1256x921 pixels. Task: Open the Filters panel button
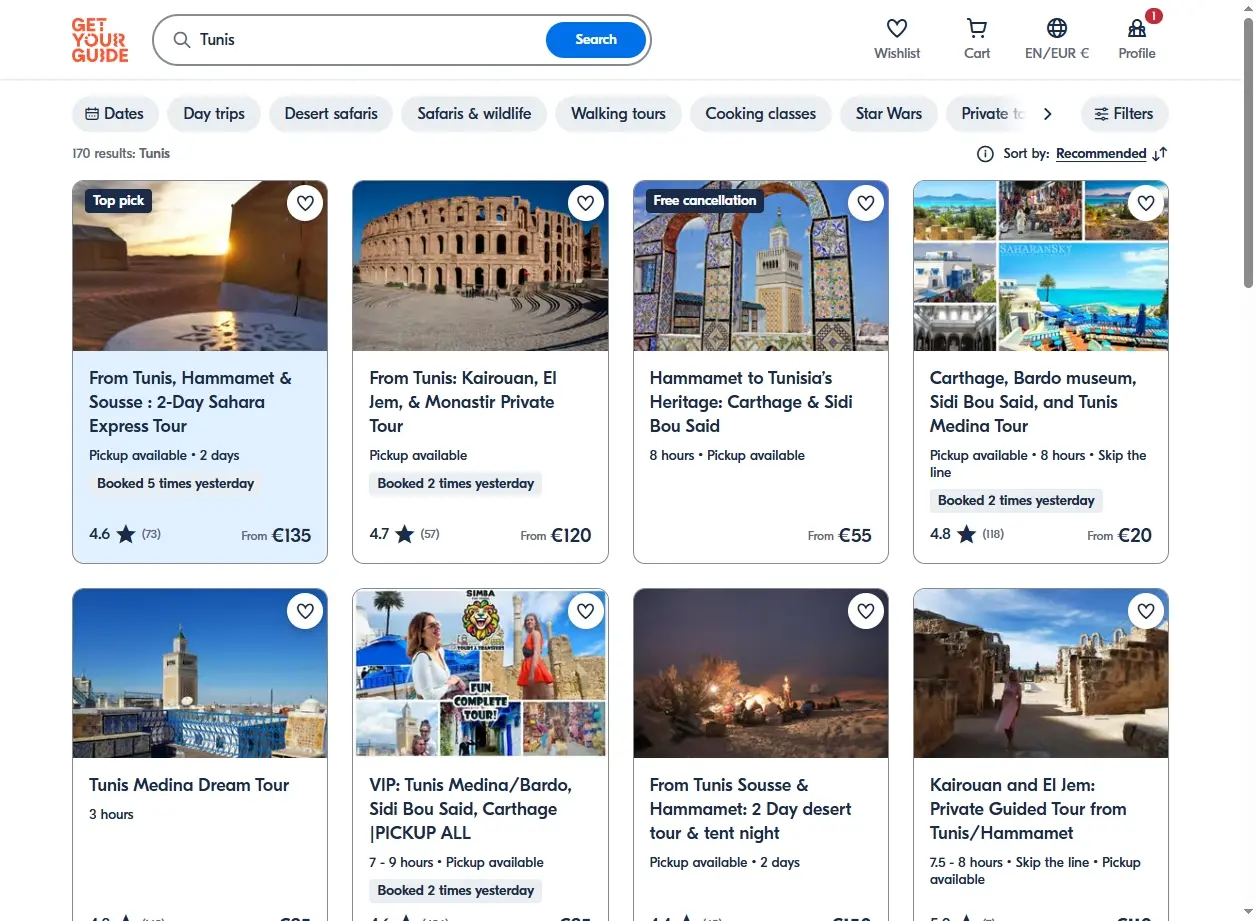[1124, 114]
